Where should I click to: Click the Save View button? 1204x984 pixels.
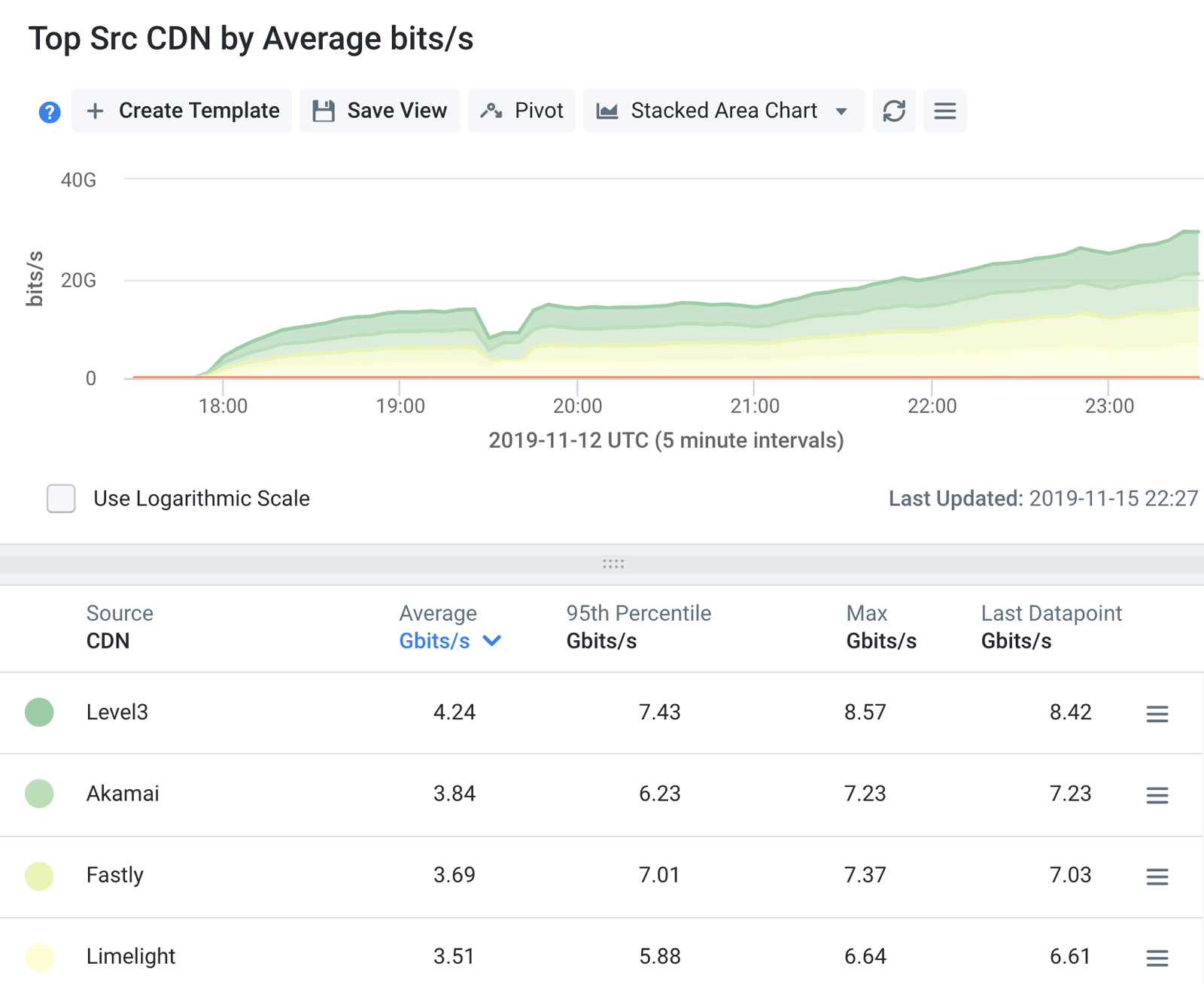pos(380,111)
